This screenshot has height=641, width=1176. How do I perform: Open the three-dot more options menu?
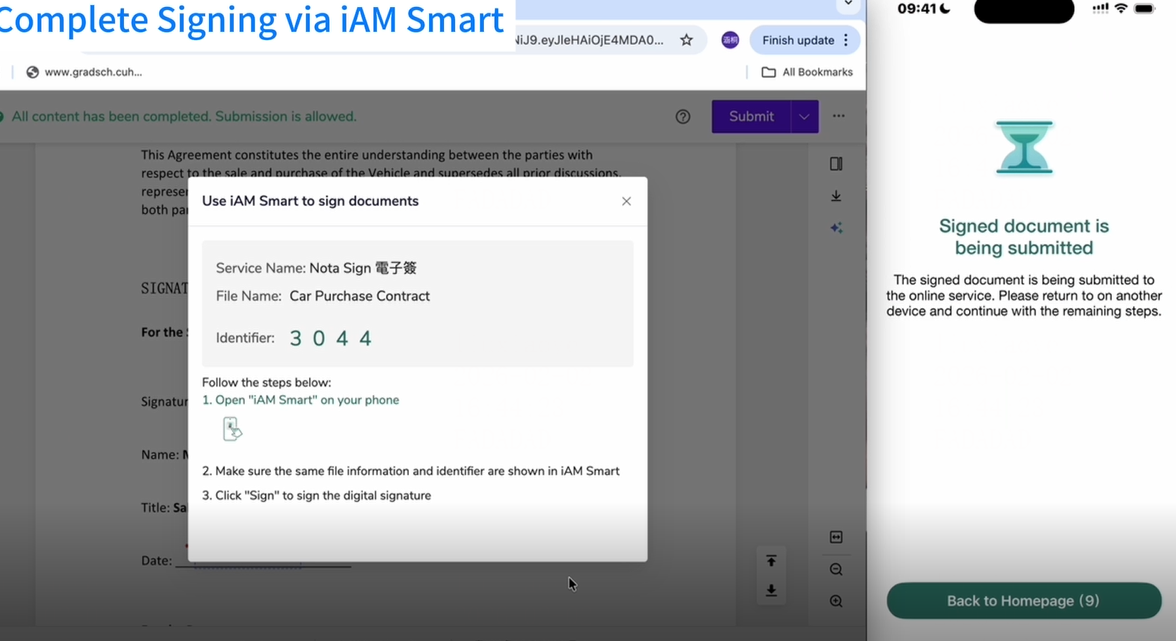(x=839, y=116)
